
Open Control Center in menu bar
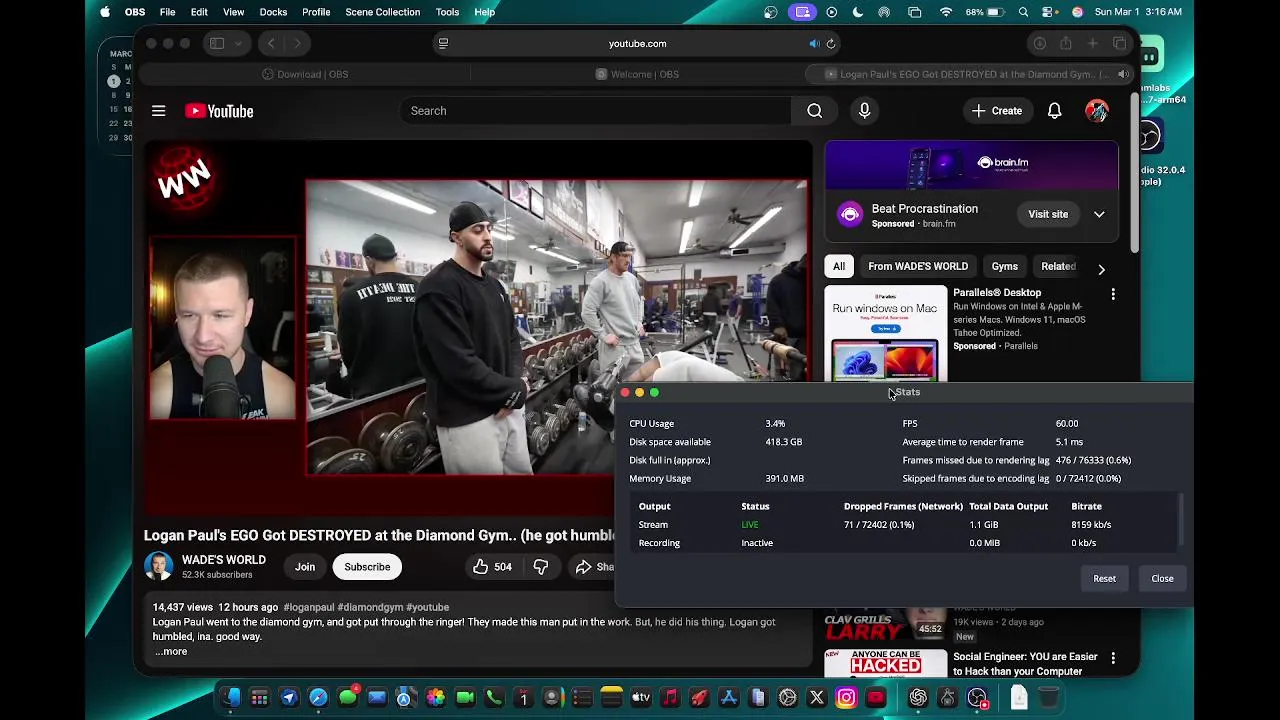click(x=1049, y=12)
